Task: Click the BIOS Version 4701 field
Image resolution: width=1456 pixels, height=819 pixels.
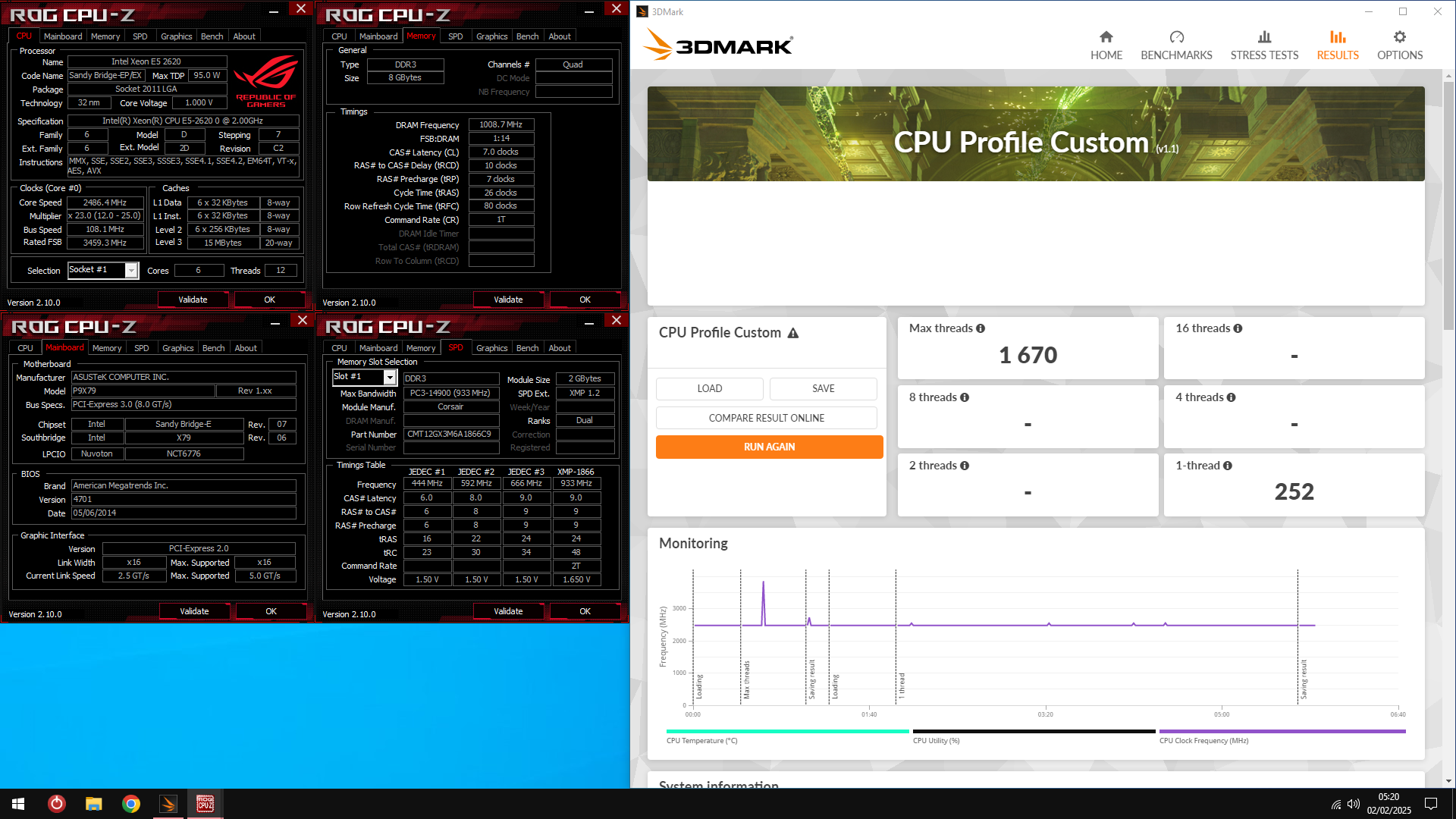Action: click(x=184, y=499)
